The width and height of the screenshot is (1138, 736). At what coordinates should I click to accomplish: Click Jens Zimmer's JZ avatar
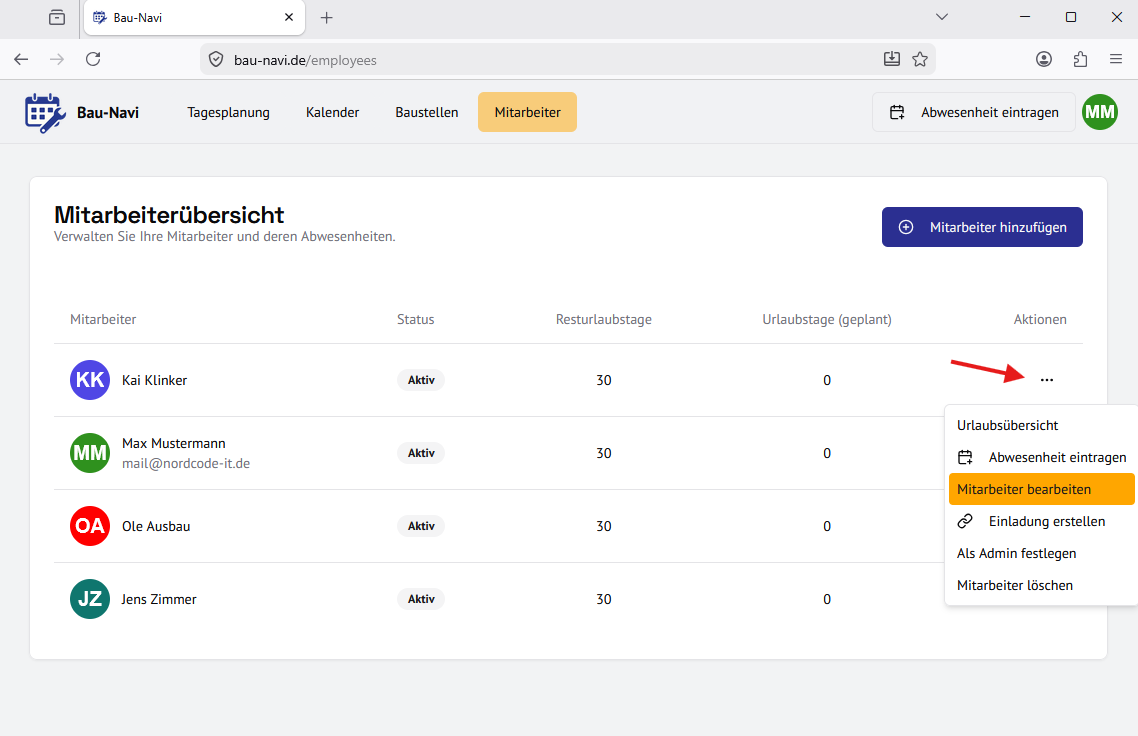(90, 599)
